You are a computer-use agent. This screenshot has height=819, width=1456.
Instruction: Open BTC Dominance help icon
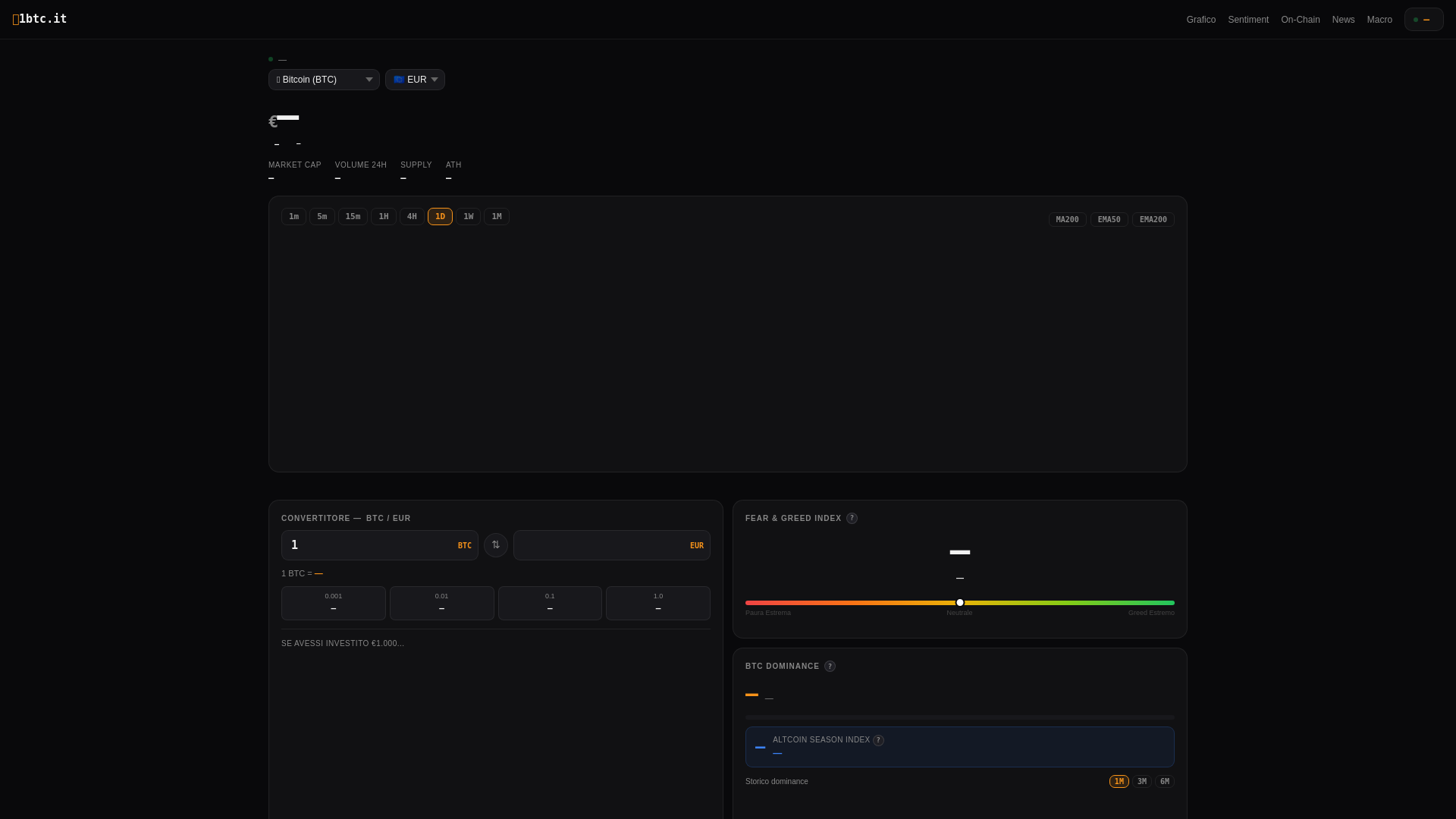(x=830, y=667)
